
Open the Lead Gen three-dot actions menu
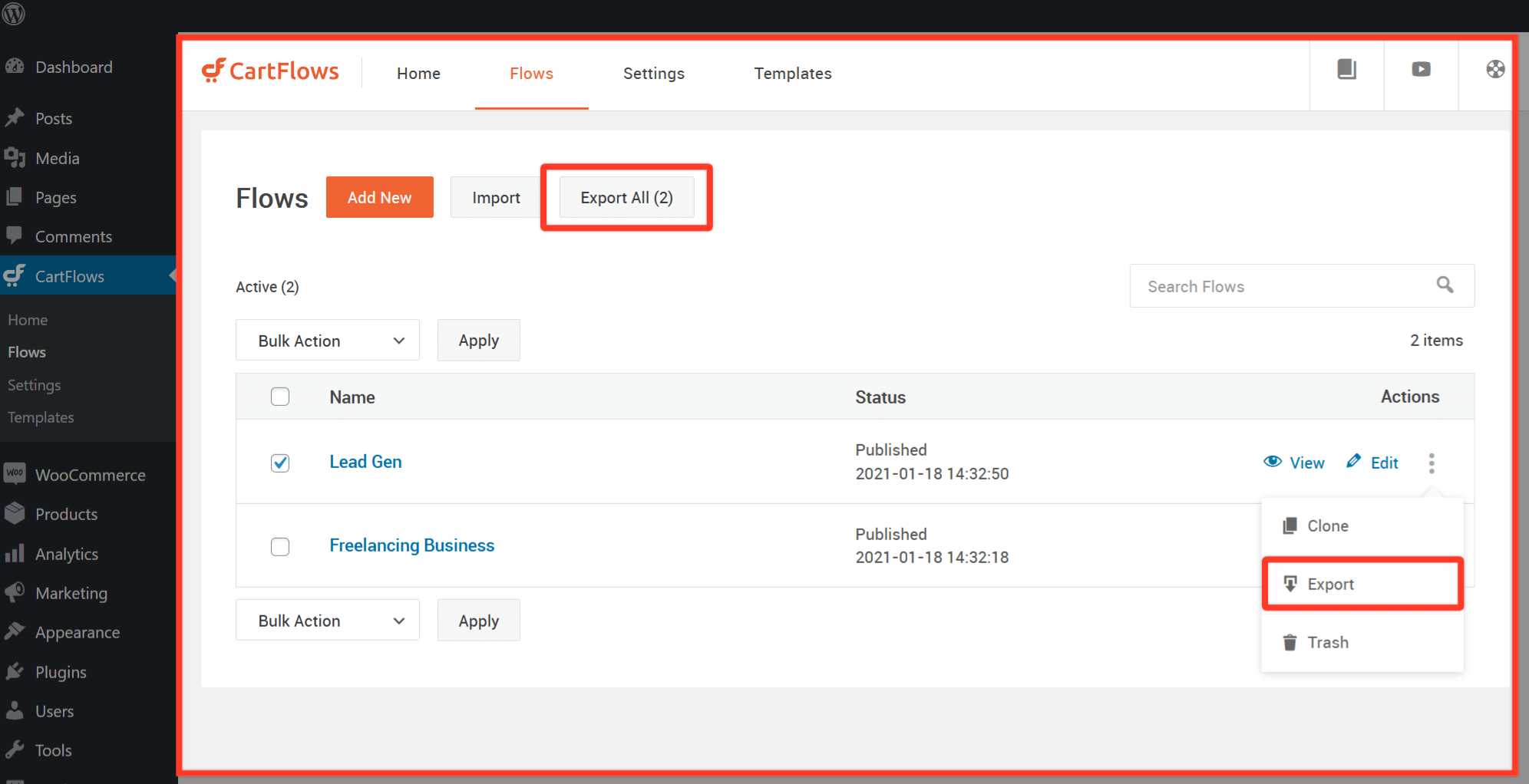1432,463
